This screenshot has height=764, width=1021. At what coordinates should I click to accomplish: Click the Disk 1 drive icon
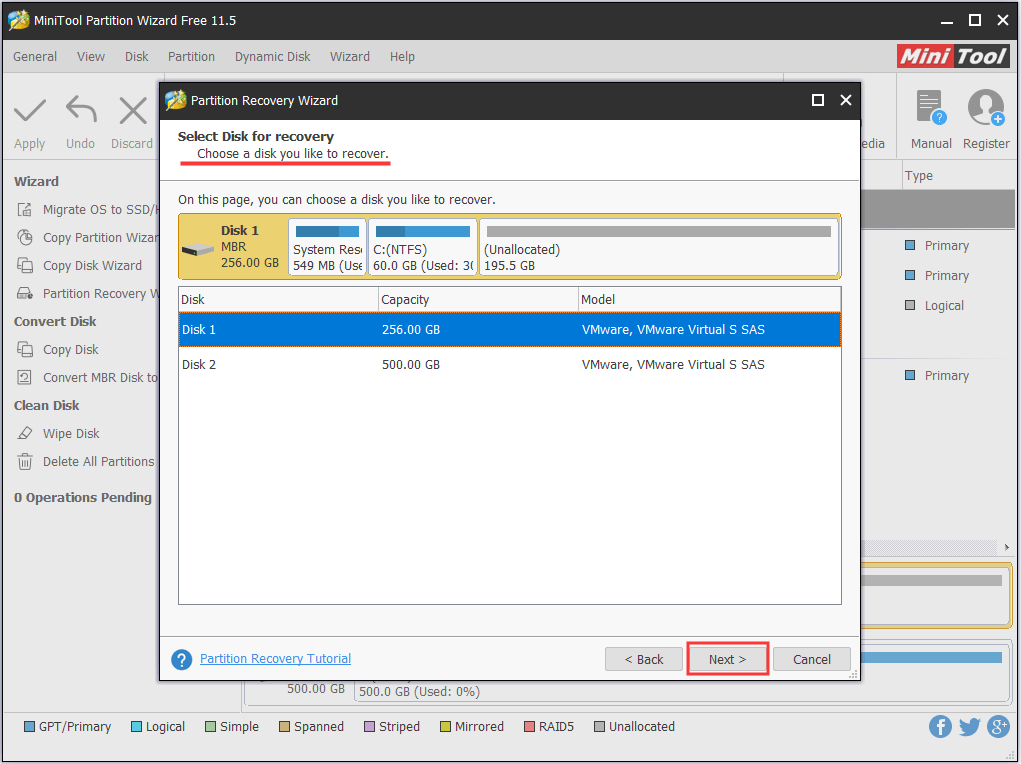[197, 249]
